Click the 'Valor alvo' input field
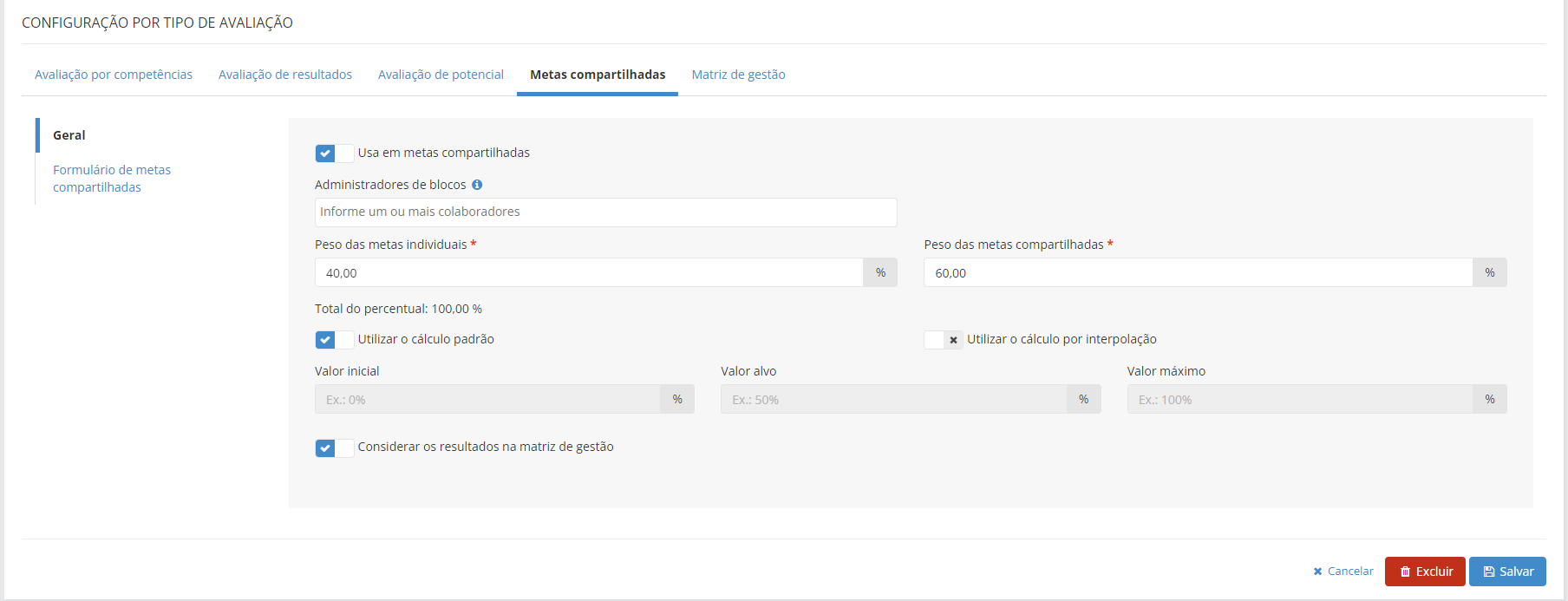 (x=893, y=400)
